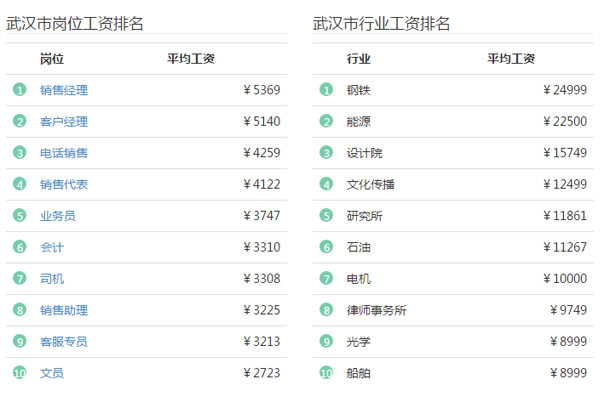Select the 行业 column header
The height and width of the screenshot is (400, 600).
click(x=359, y=59)
